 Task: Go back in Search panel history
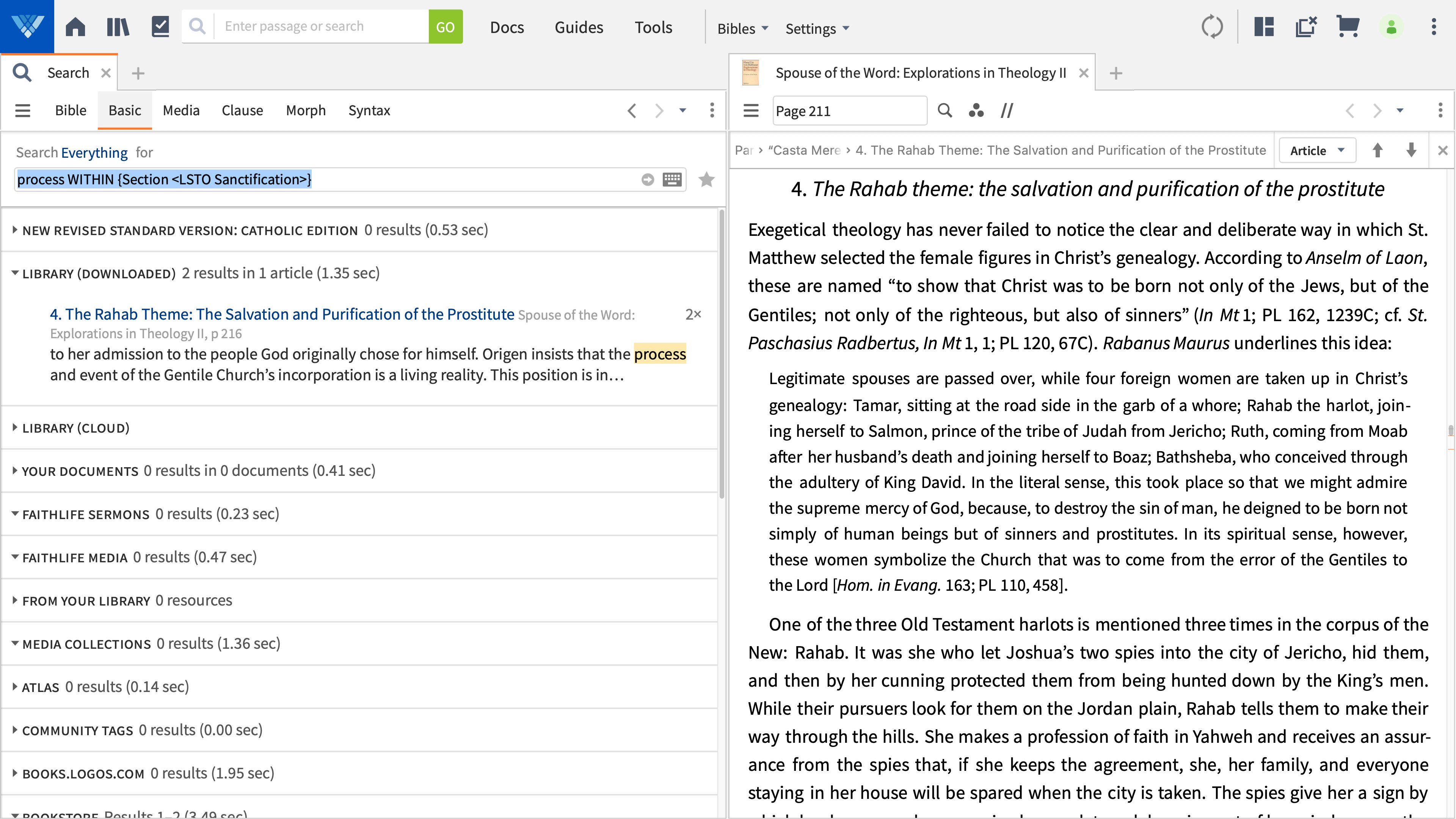pos(632,110)
